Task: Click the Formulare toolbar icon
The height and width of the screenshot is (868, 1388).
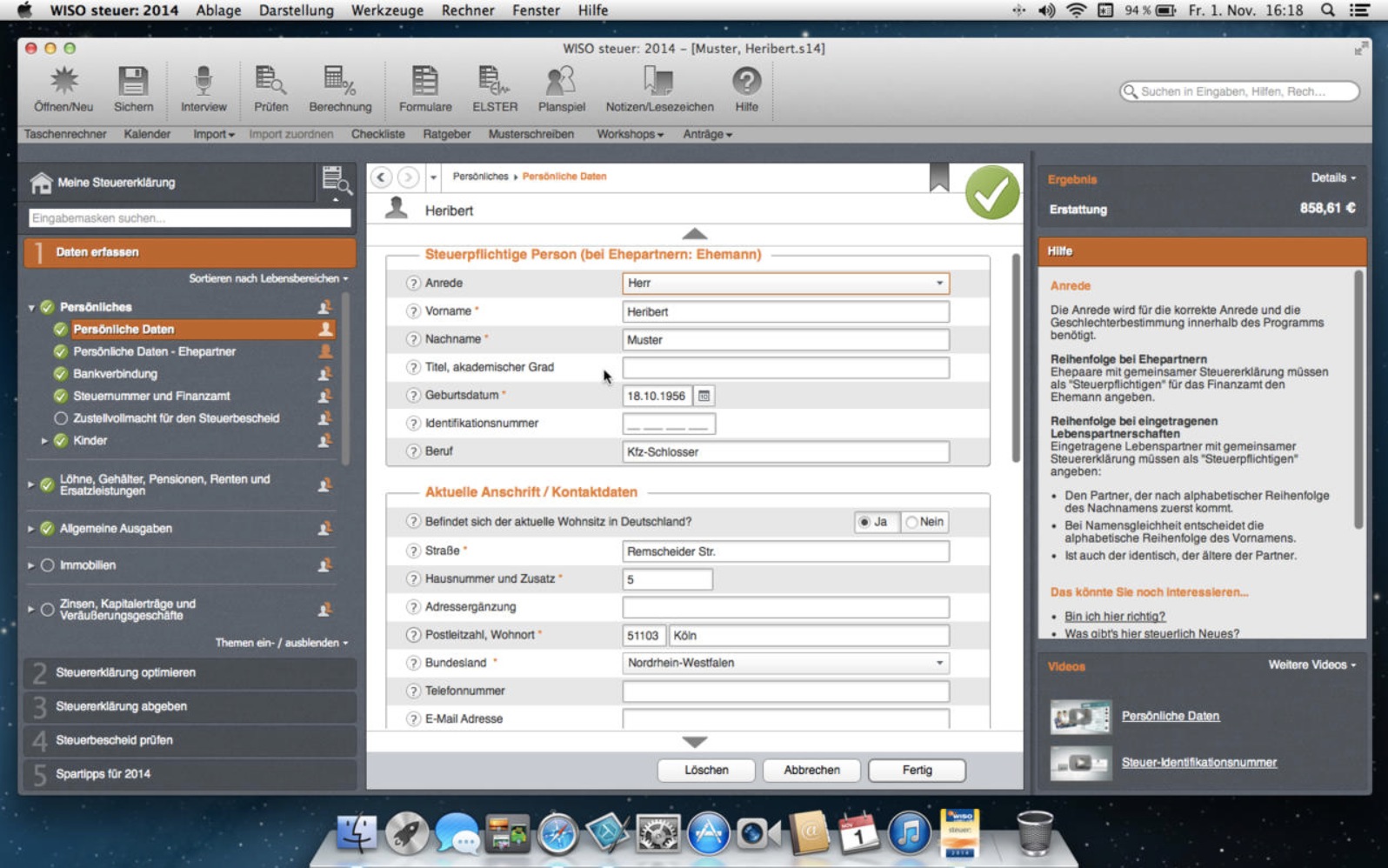Action: 425,88
